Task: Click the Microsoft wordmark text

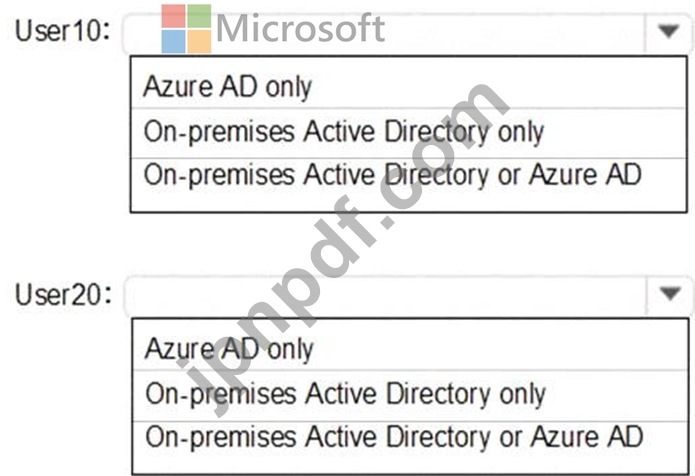Action: [x=301, y=28]
